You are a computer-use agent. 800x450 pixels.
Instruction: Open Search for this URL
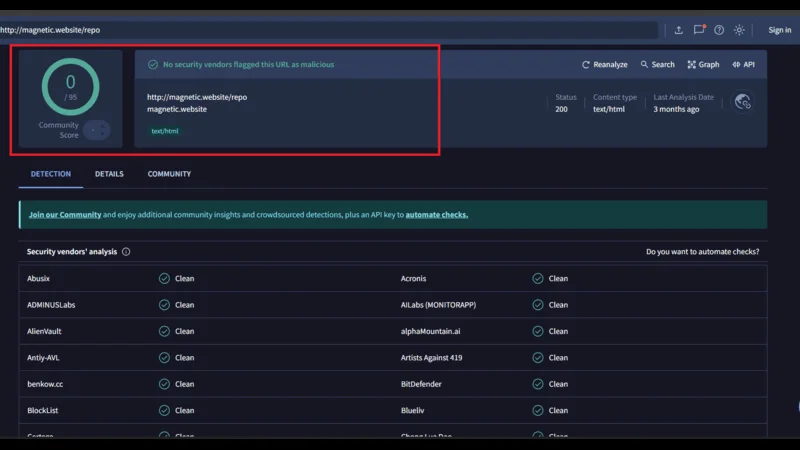click(658, 65)
